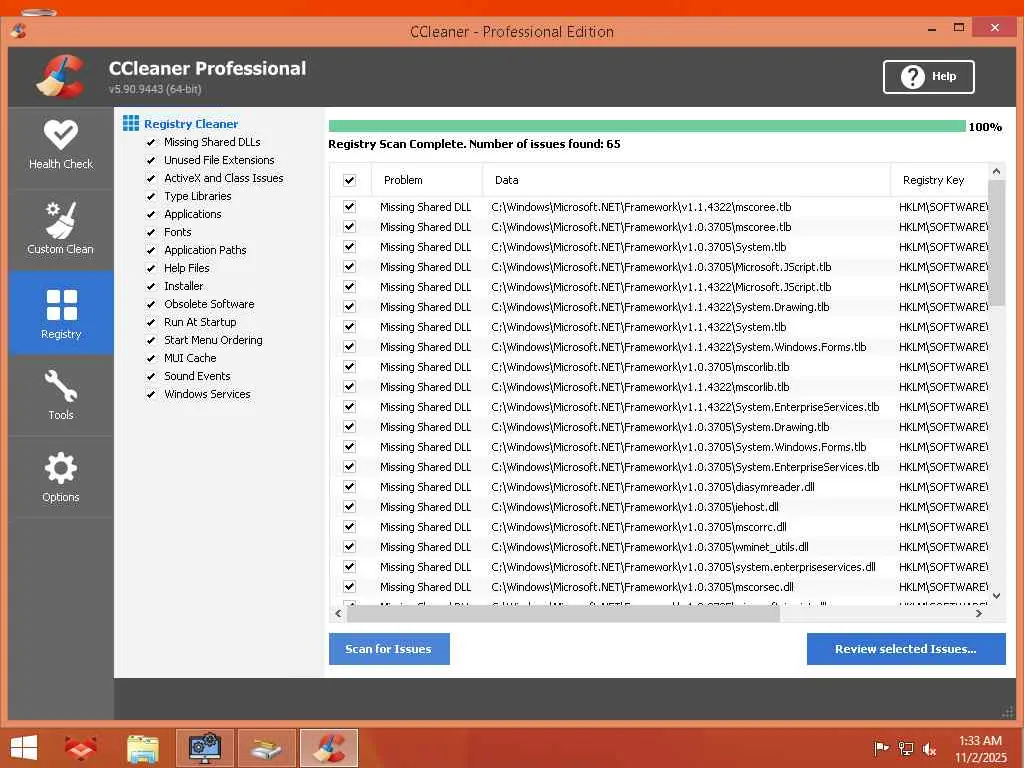Viewport: 1024px width, 768px height.
Task: Toggle the Windows Services checkbox
Action: click(151, 394)
